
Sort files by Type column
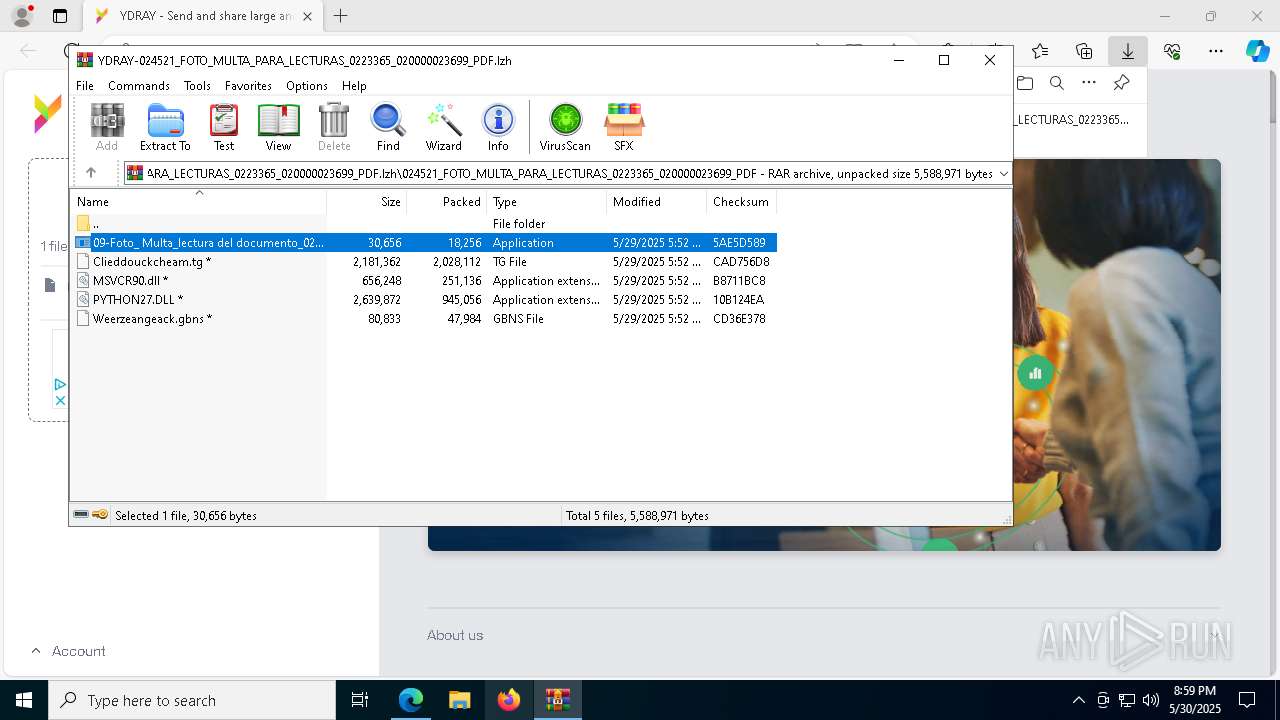[547, 202]
